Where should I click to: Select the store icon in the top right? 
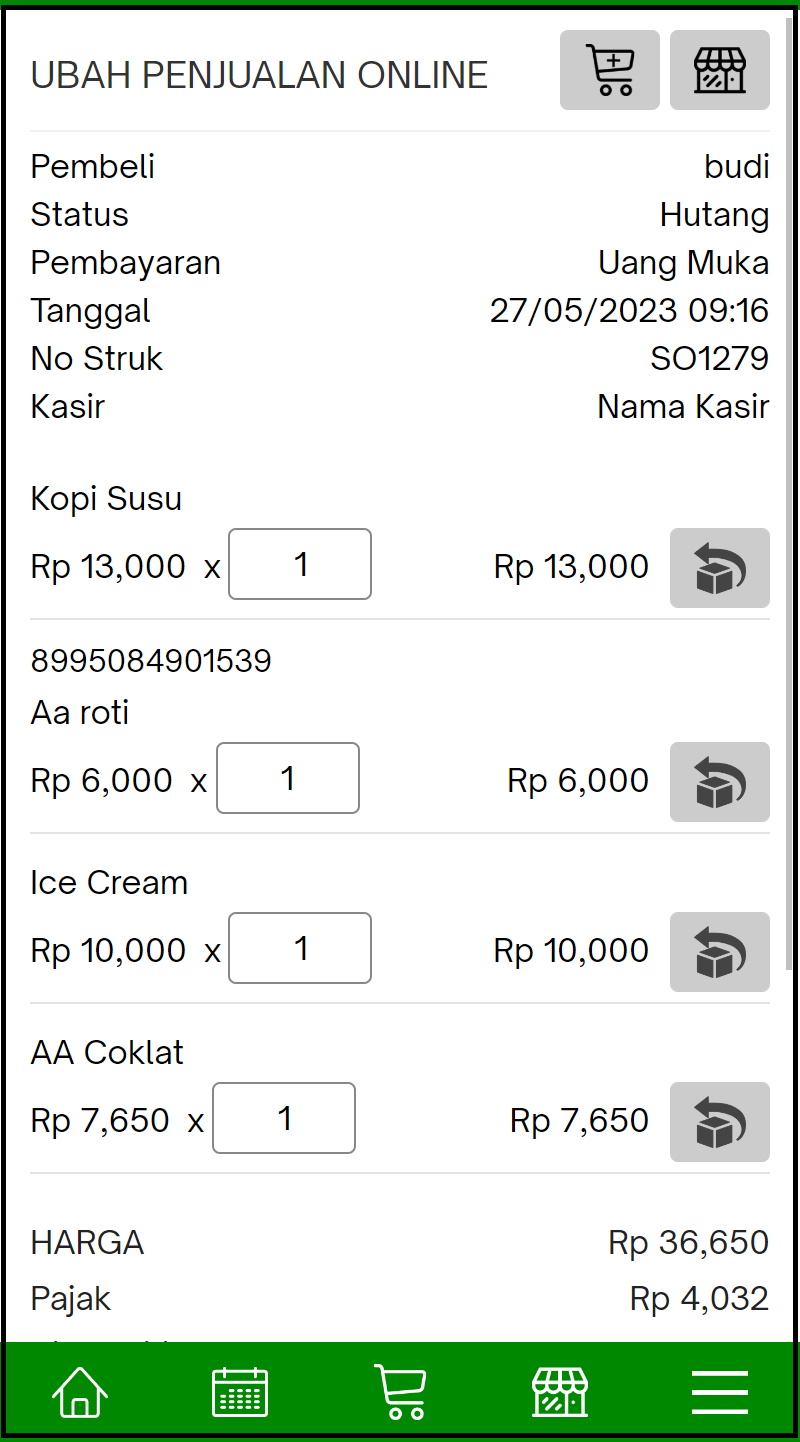pos(719,69)
